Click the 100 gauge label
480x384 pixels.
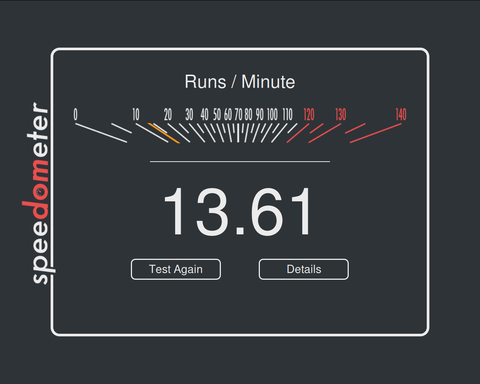click(272, 114)
